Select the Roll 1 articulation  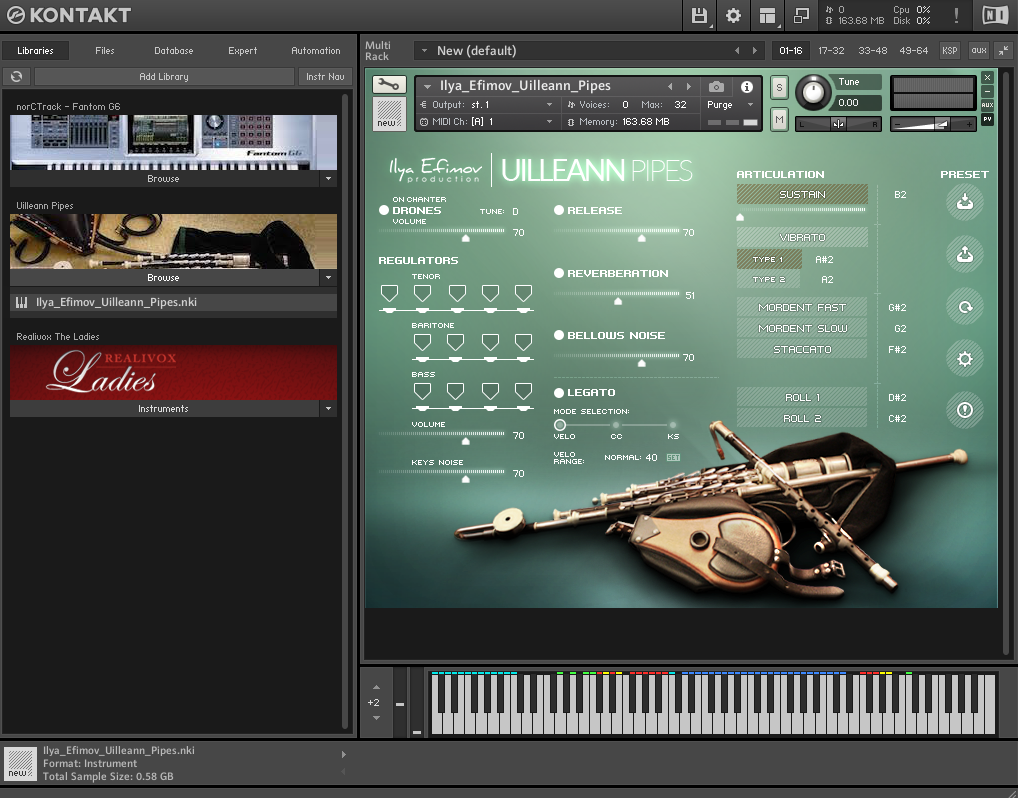[x=802, y=397]
